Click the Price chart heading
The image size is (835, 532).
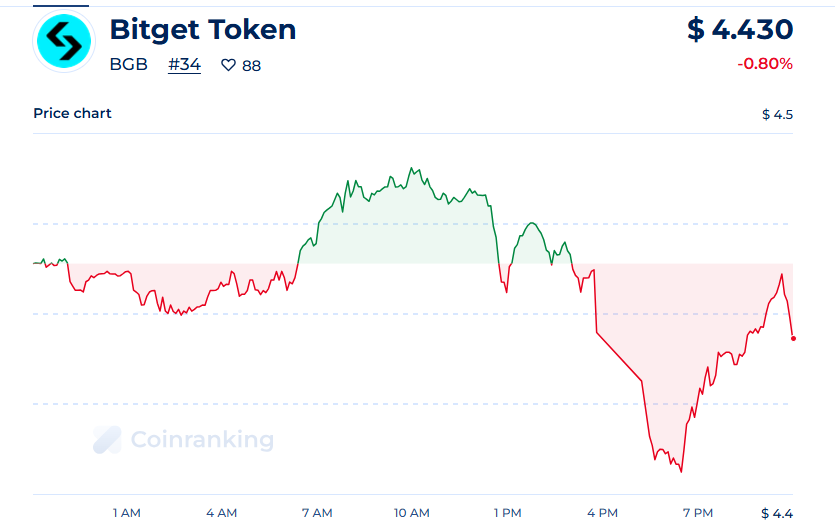[73, 113]
